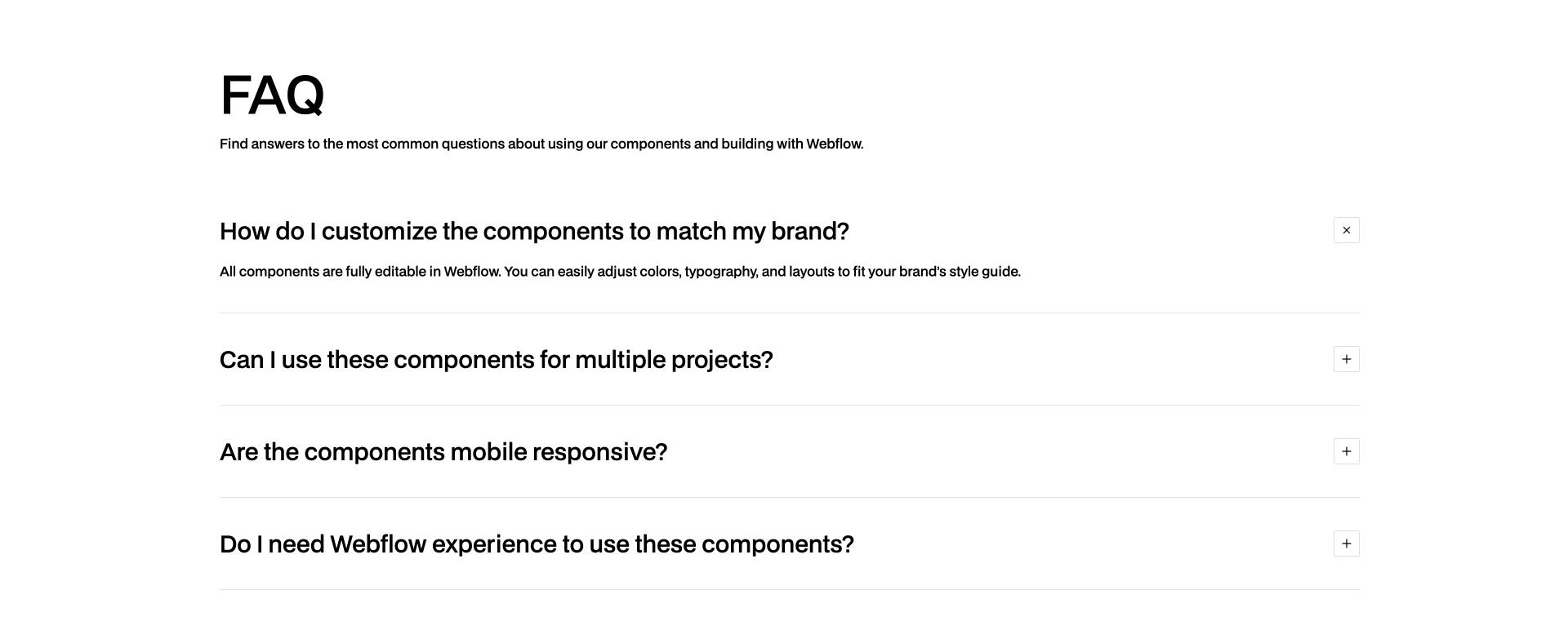Expand "Do I need Webflow experience to use these components?"
Viewport: 1568px width, 639px height.
[x=1346, y=544]
